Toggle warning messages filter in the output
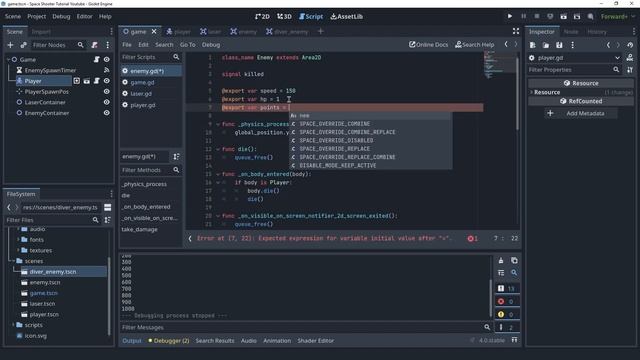640x360 pixels. click(x=507, y=314)
